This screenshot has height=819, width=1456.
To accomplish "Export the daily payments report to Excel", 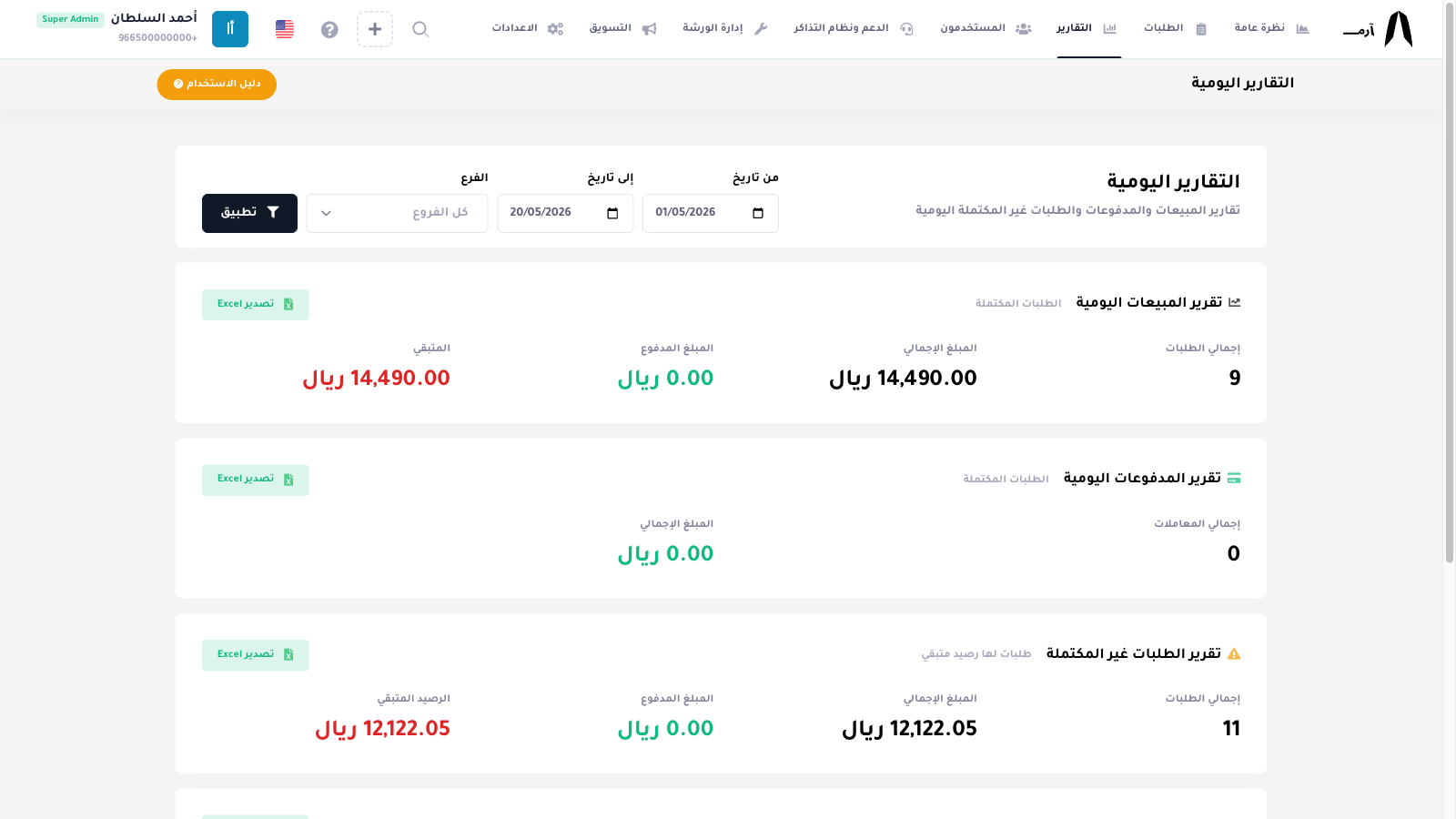I will (x=256, y=480).
